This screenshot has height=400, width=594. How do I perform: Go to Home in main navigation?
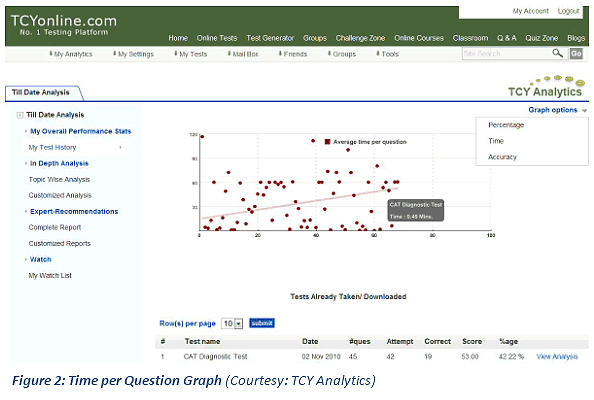click(x=178, y=38)
